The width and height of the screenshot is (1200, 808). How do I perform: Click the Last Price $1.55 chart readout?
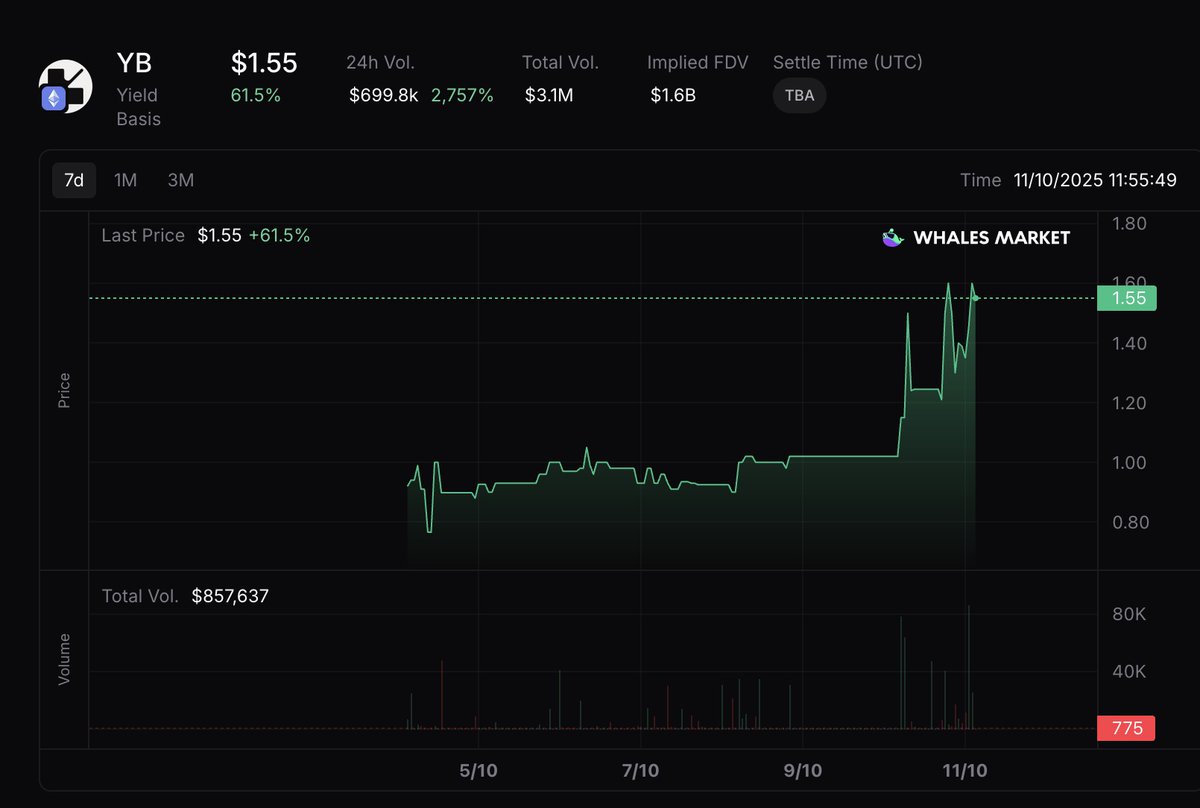click(171, 236)
